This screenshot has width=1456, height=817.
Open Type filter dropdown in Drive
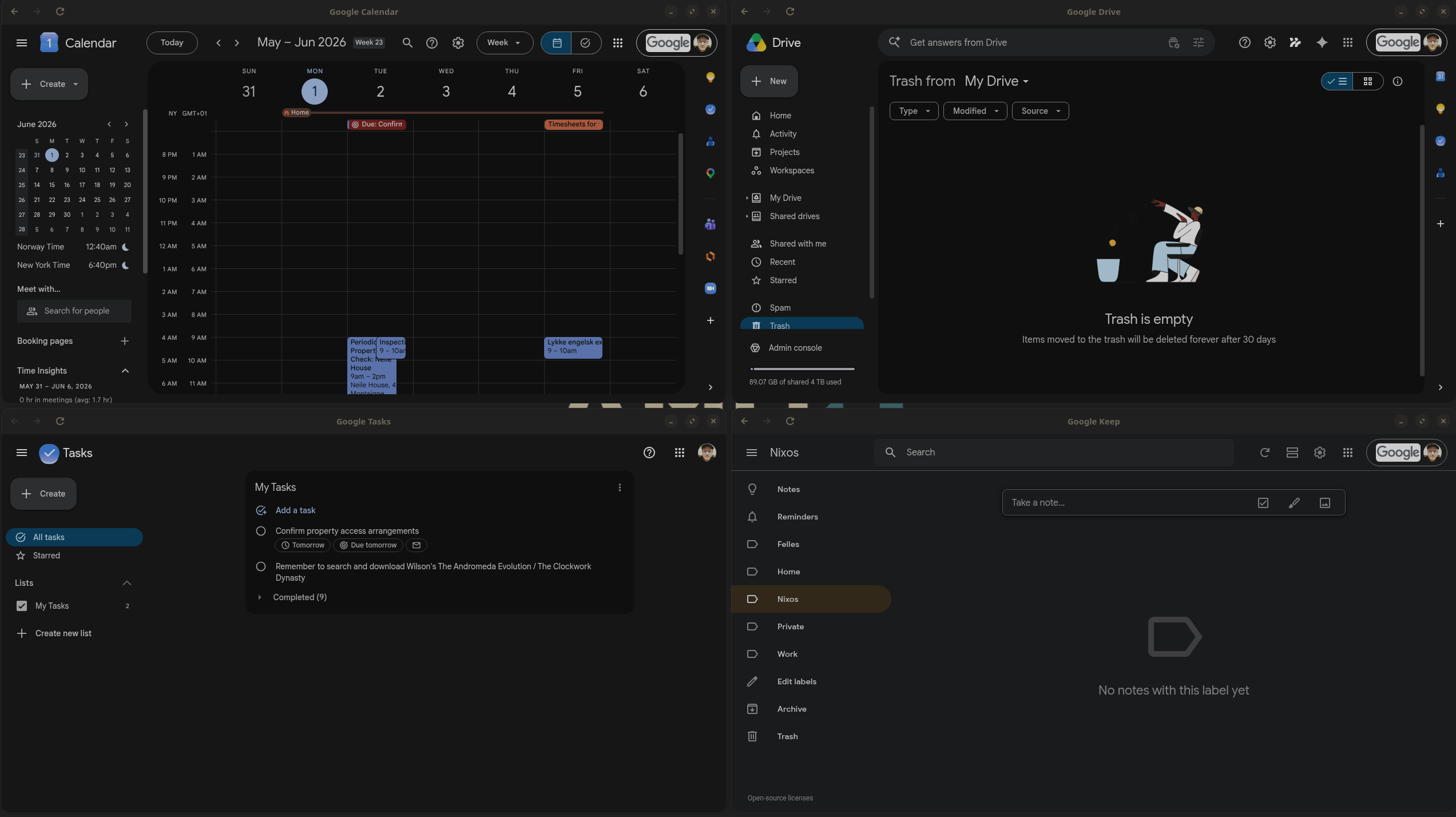coord(914,111)
